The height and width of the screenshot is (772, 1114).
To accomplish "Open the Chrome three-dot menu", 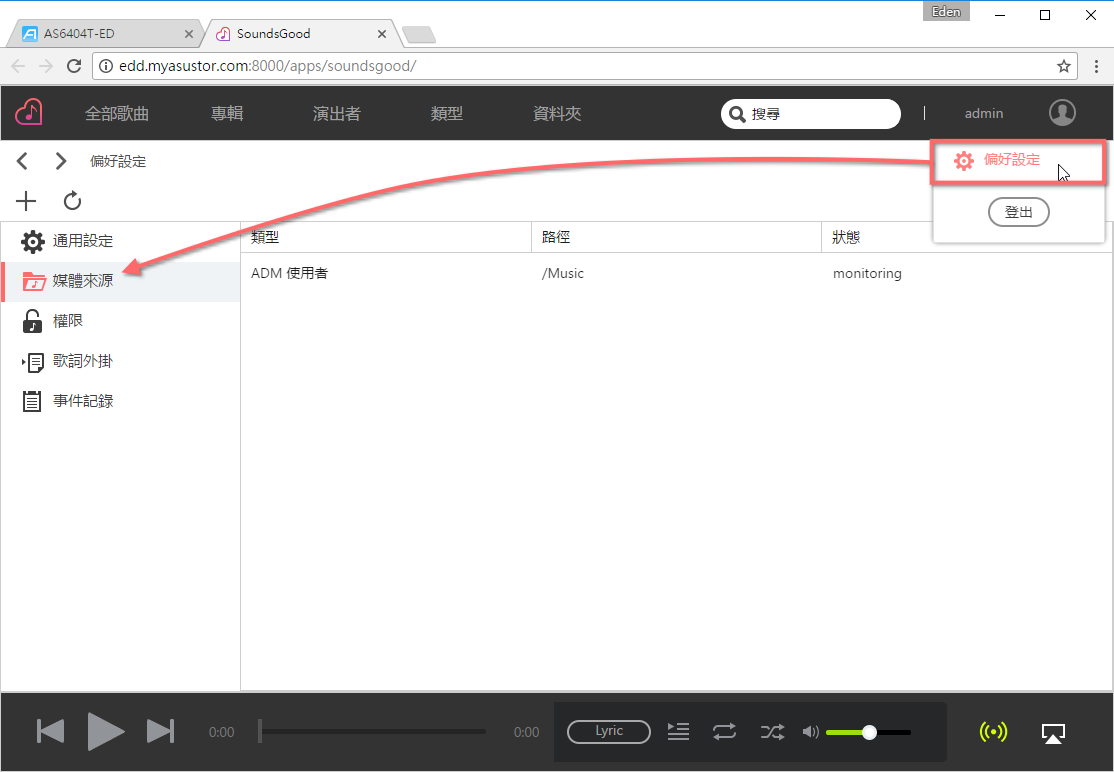I will [x=1097, y=66].
